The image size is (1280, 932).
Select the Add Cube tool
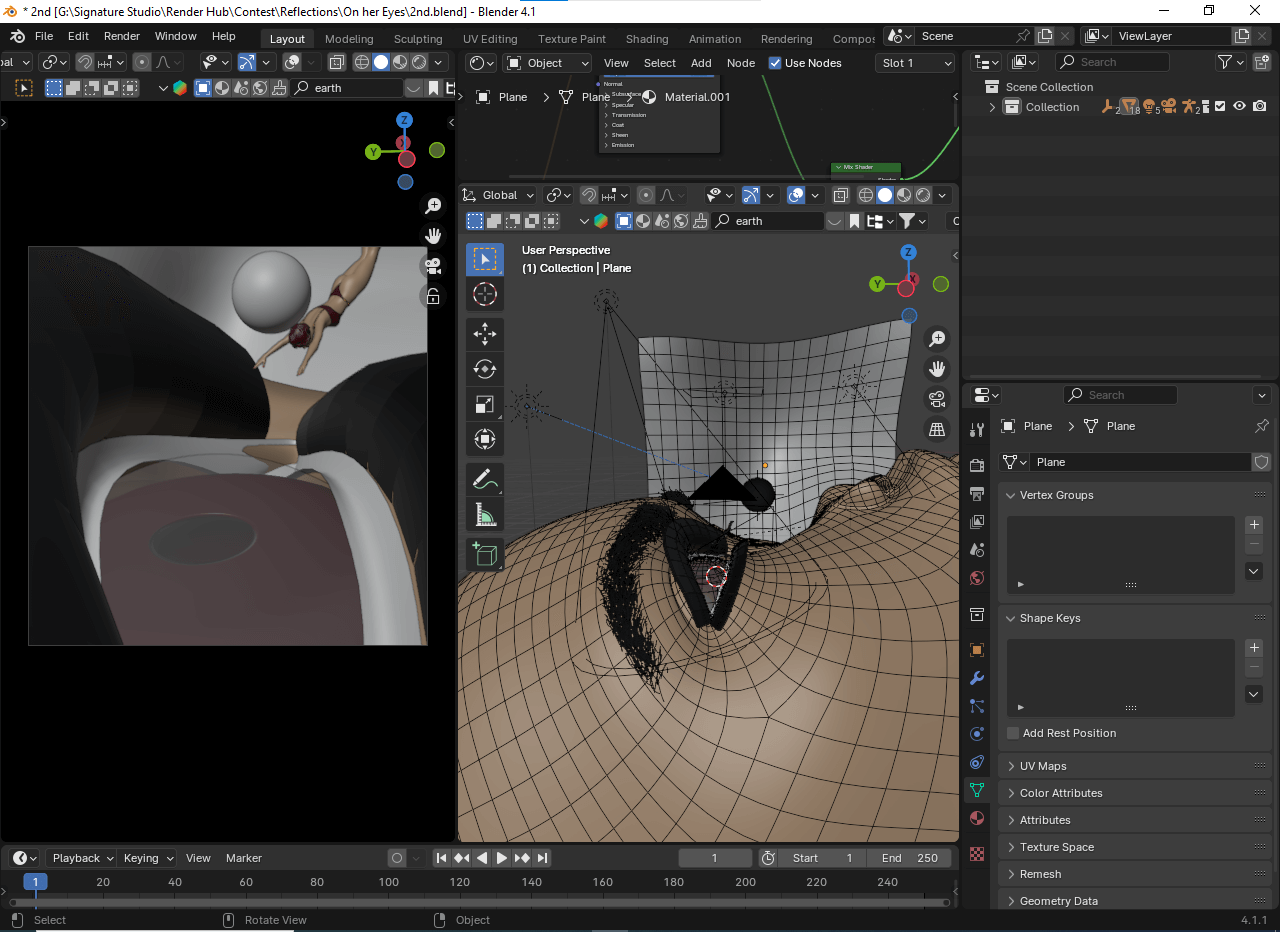485,555
